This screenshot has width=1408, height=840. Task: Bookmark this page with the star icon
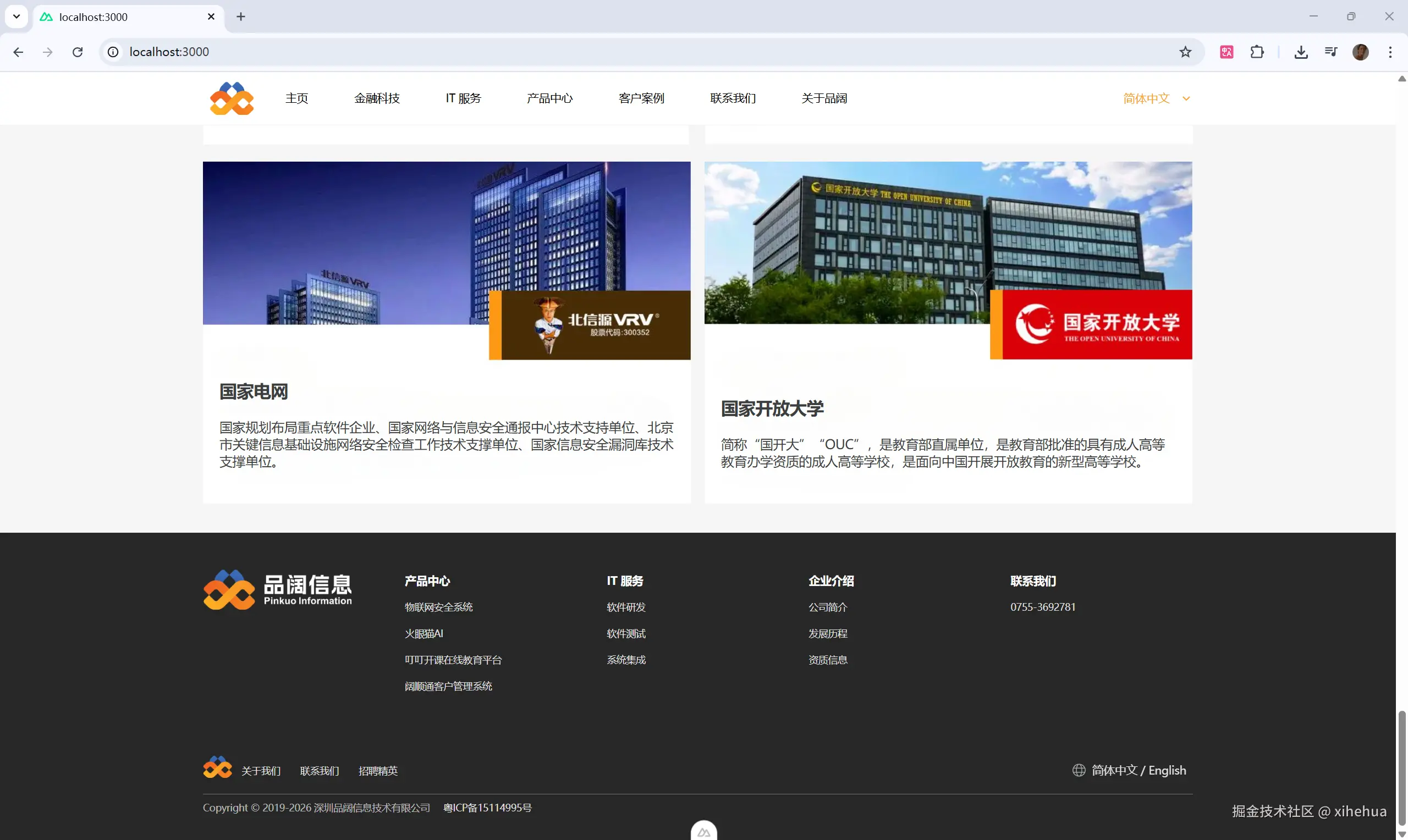pos(1185,52)
